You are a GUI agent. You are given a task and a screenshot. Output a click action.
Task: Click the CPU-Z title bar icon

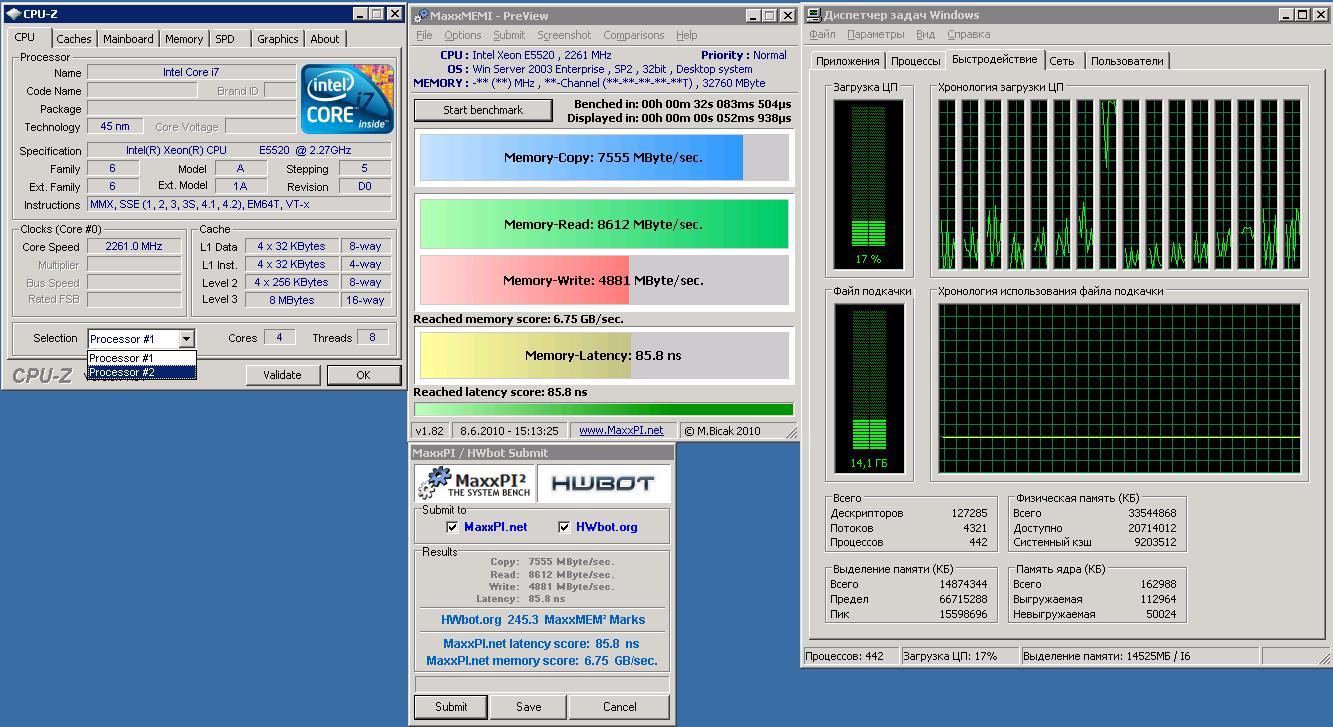click(x=12, y=14)
